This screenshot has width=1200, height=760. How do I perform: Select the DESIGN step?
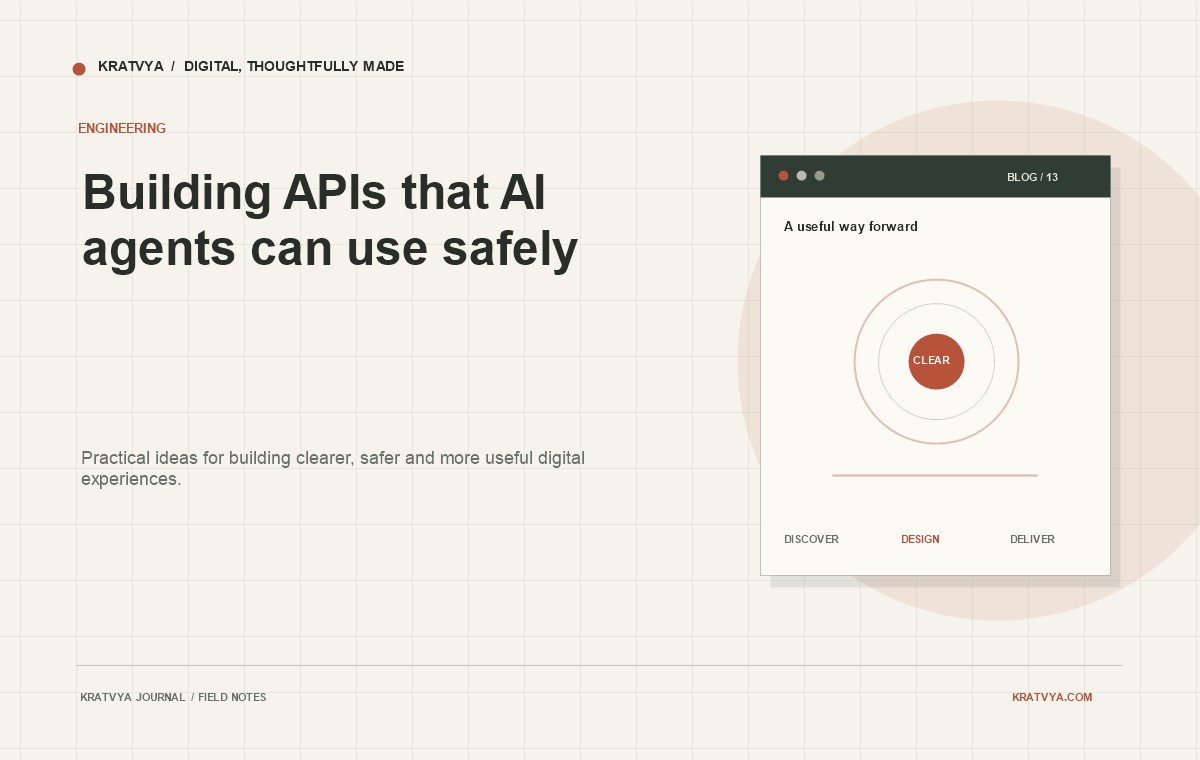tap(920, 539)
